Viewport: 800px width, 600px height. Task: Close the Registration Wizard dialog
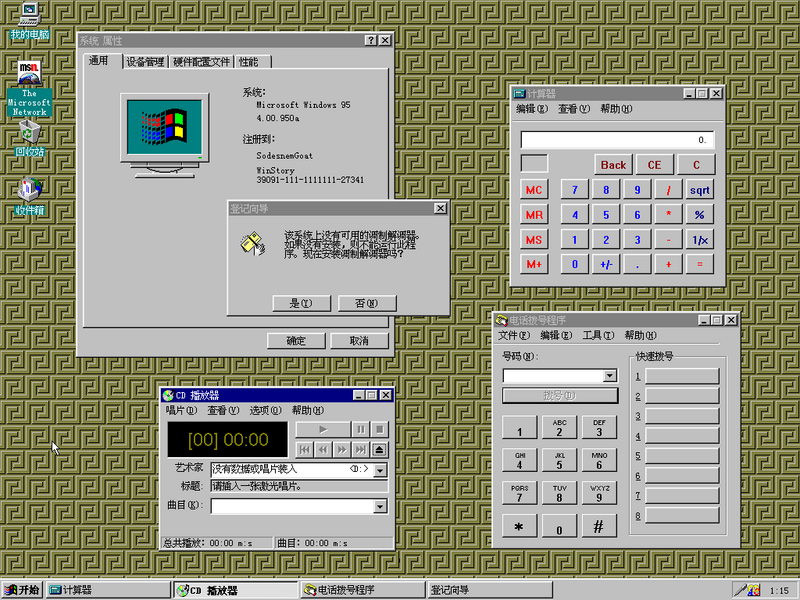pyautogui.click(x=440, y=208)
